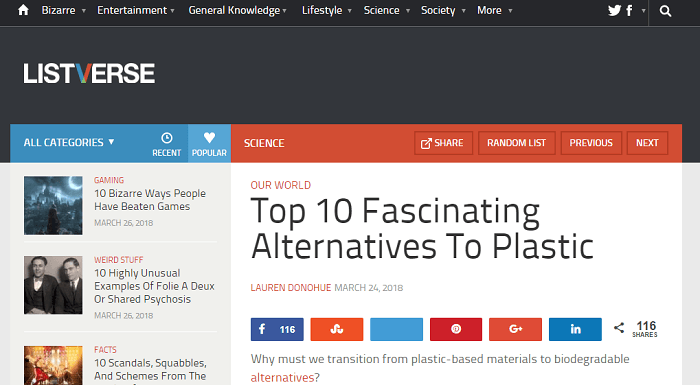Expand the General Knowledge arrow
The height and width of the screenshot is (385, 700).
284,11
